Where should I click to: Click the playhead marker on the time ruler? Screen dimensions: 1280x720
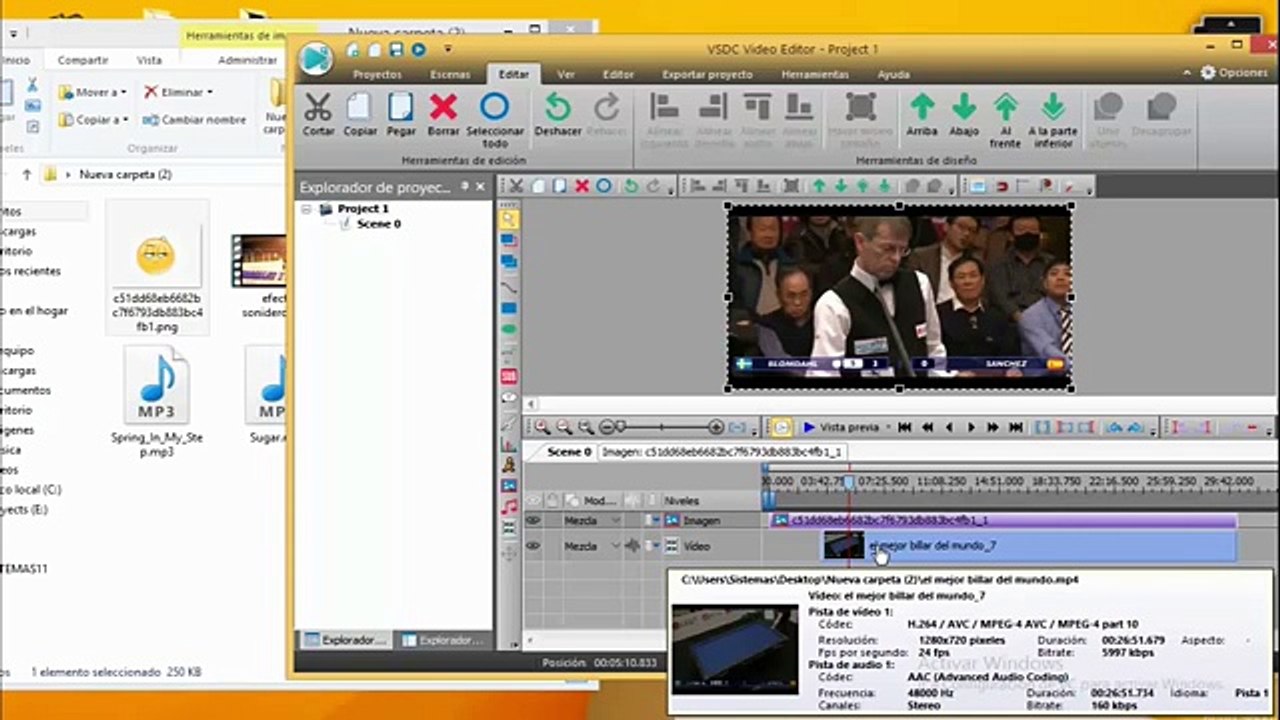pos(850,482)
